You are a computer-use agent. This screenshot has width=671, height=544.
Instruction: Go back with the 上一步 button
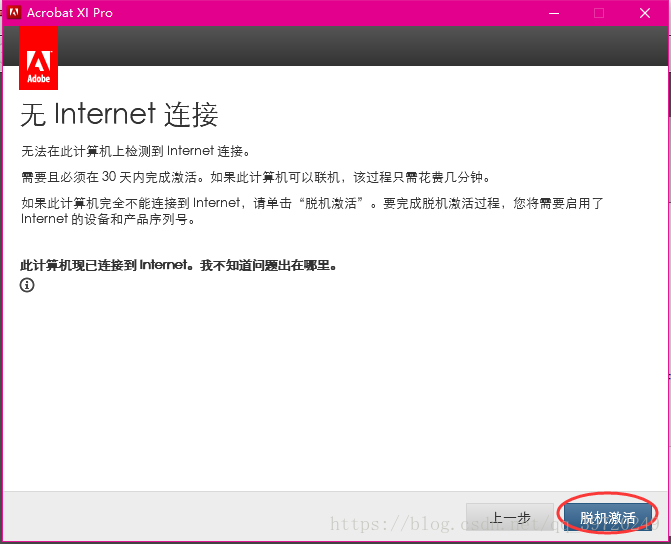point(510,518)
